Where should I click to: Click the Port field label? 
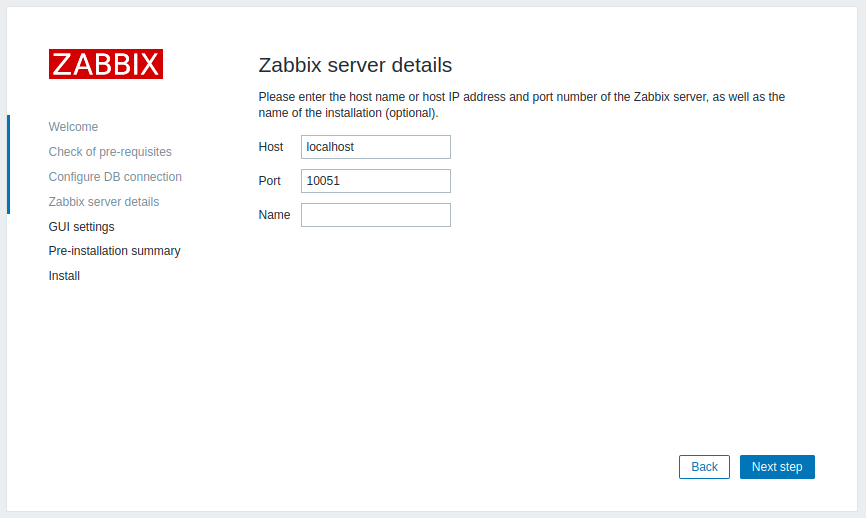(x=270, y=181)
